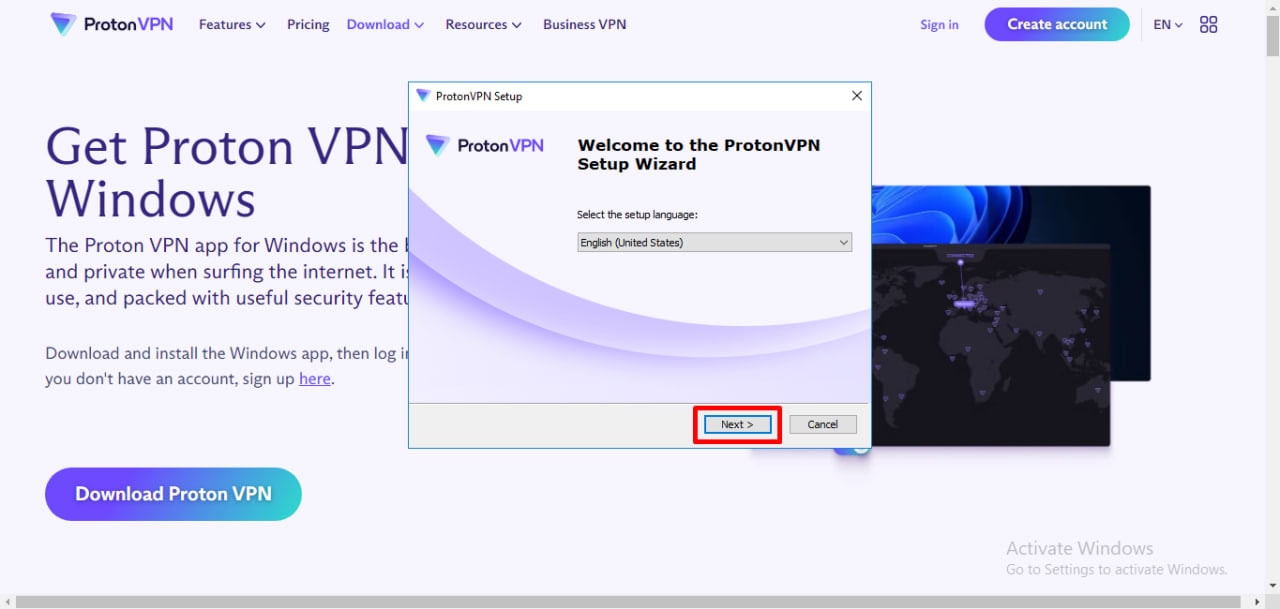This screenshot has width=1280, height=609.
Task: Expand the Resources menu
Action: click(x=483, y=25)
